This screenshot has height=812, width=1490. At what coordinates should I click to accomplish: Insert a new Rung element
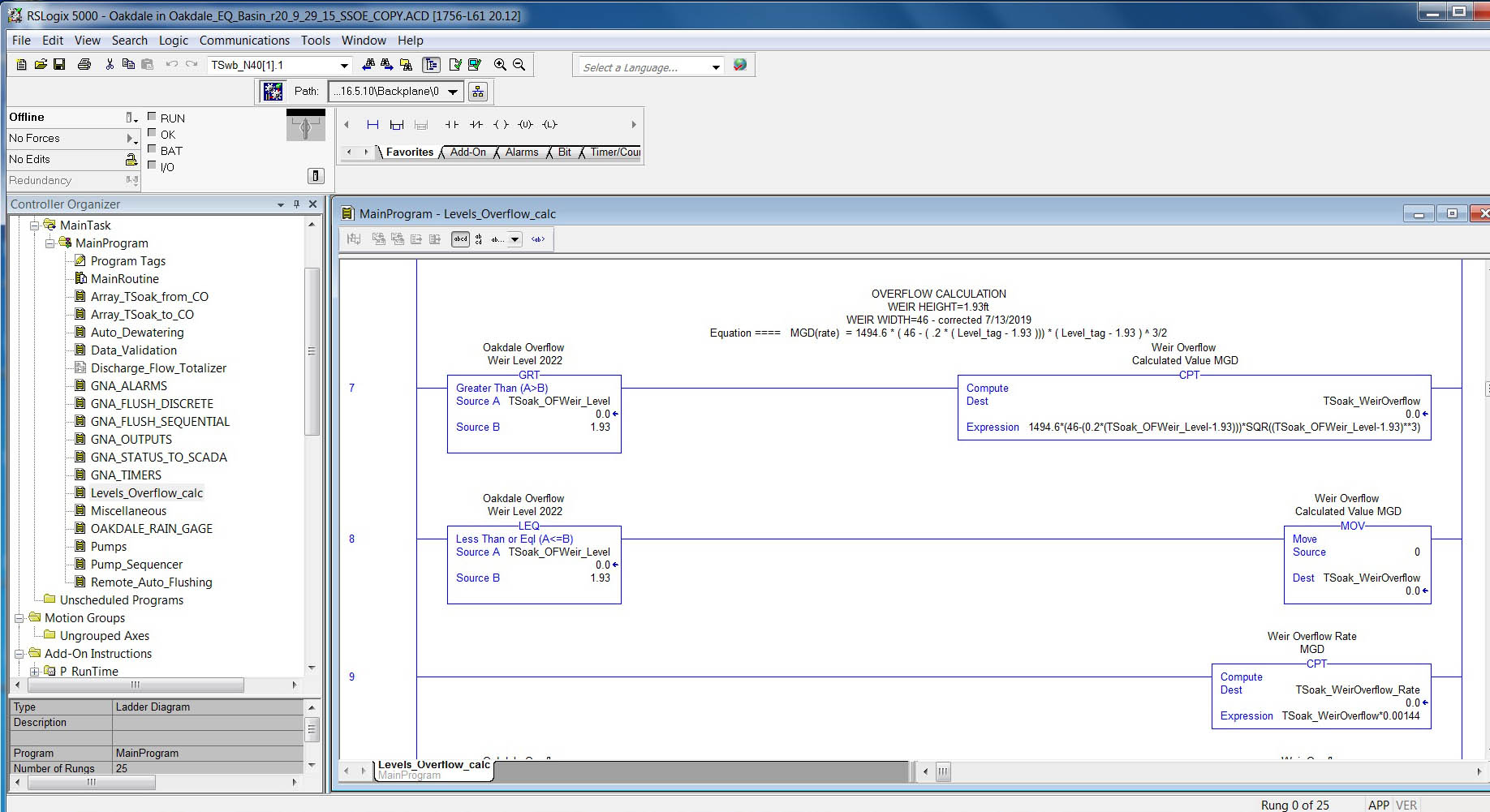[372, 125]
